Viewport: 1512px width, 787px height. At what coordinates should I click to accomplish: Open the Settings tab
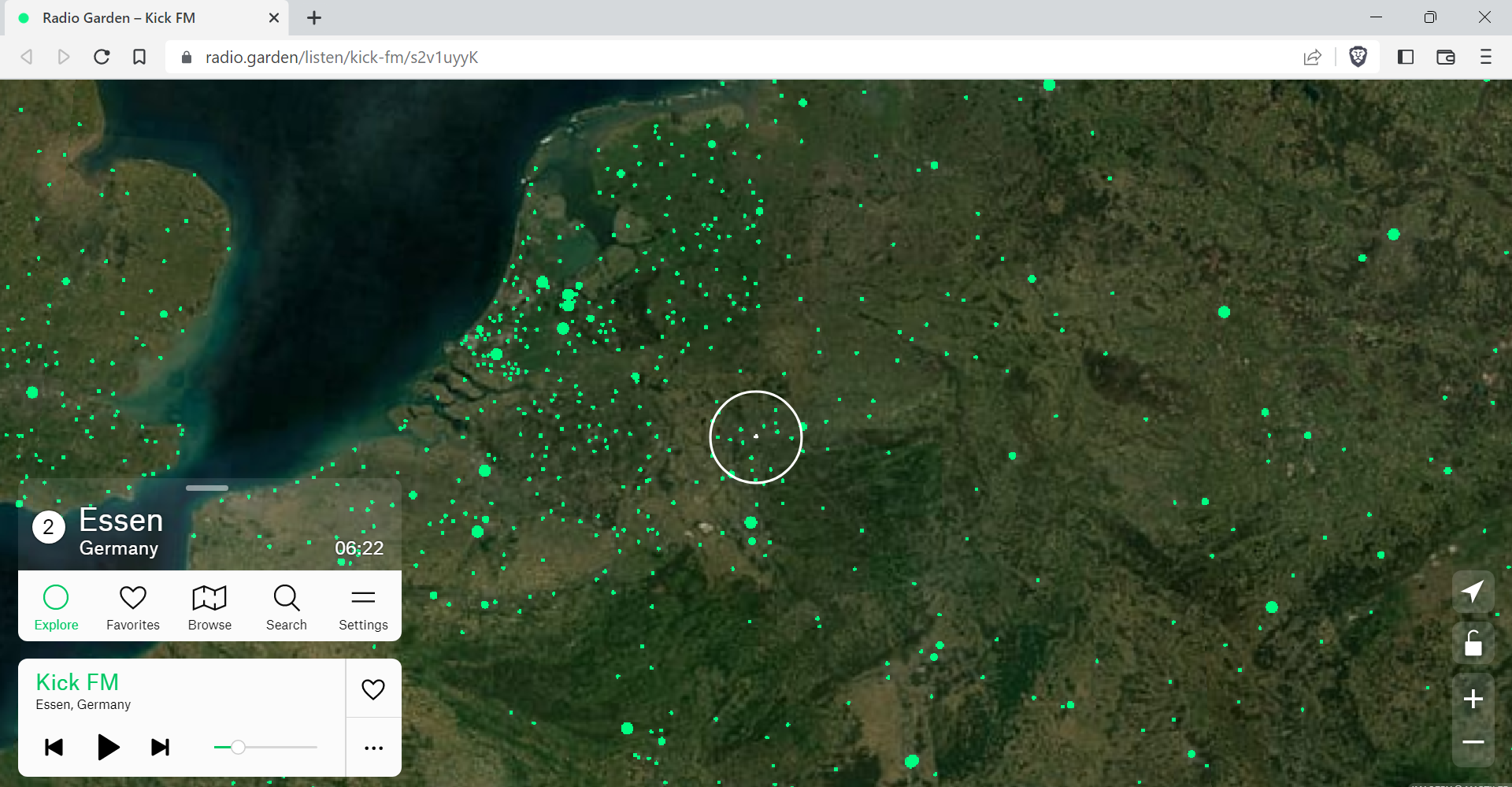point(363,607)
